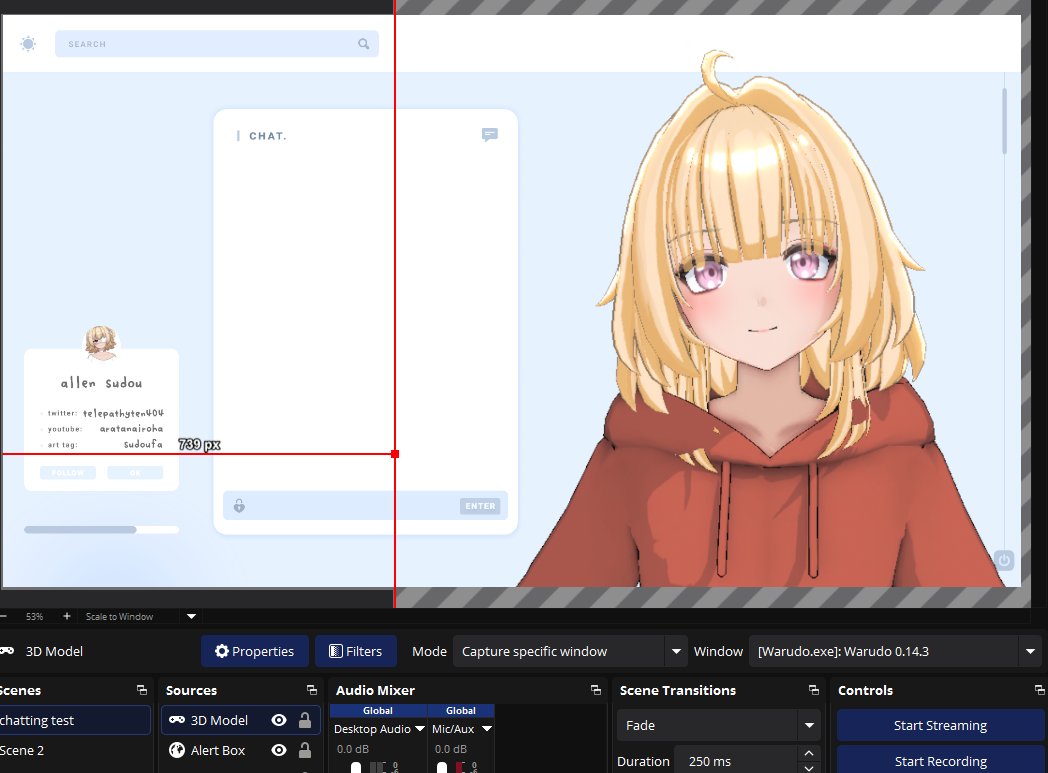Click the Duration 250 ms field
This screenshot has width=1048, height=773.
click(x=735, y=761)
